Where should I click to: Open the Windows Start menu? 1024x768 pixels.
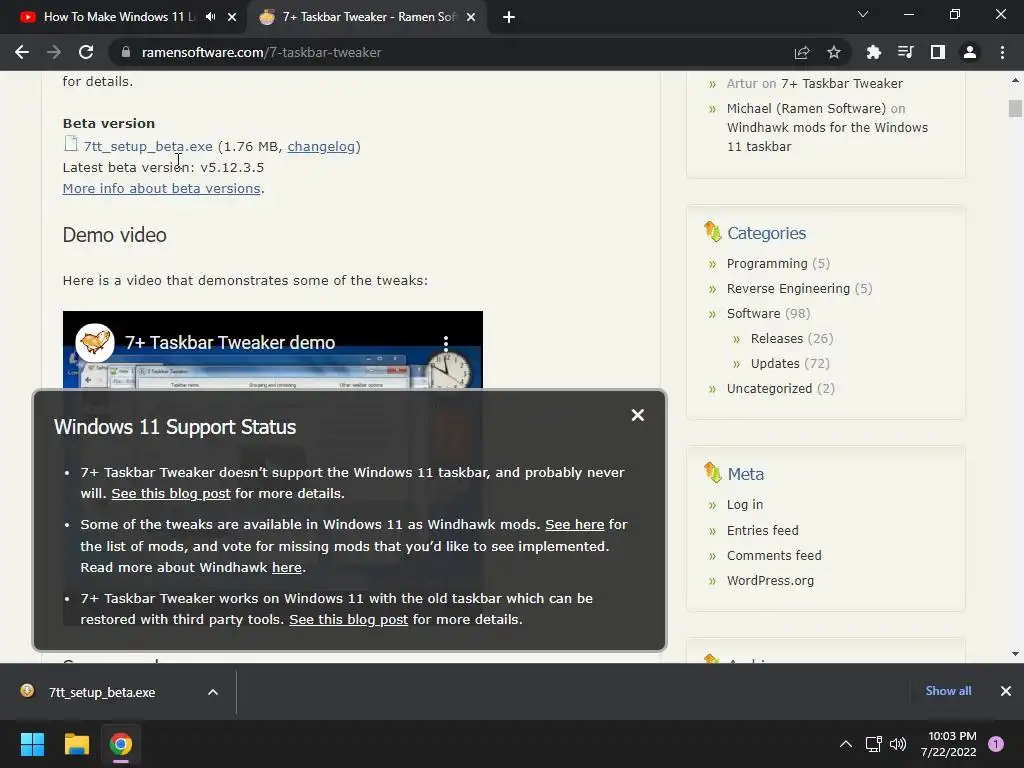tap(32, 744)
